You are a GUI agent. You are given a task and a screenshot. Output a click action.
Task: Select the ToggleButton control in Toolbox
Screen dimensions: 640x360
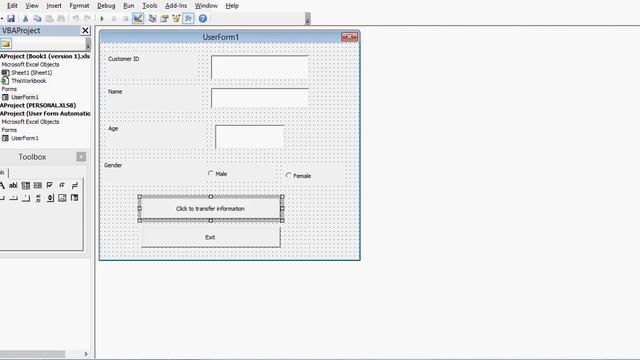tap(74, 185)
